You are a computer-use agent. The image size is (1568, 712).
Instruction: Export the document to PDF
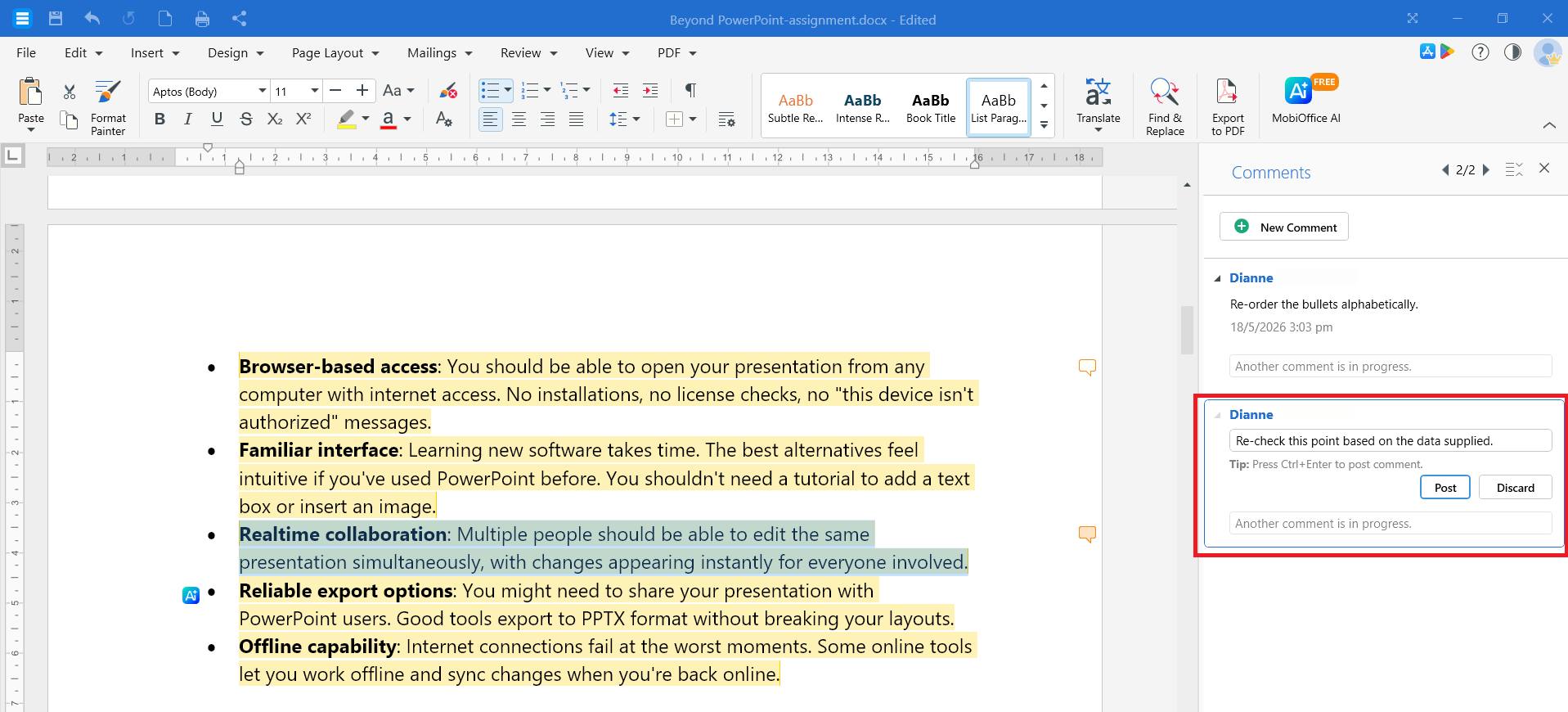click(1228, 107)
